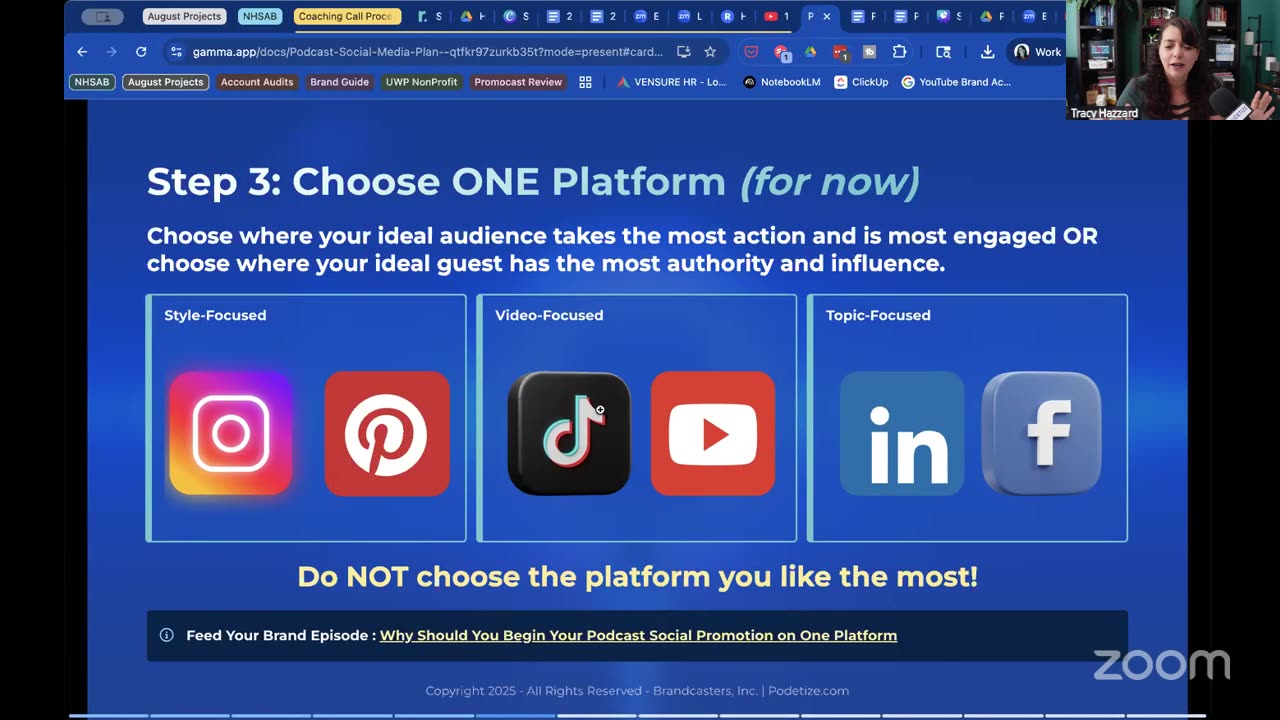Click the 'Step 3: Choose ONE Platform' heading
Screen dimensions: 1280x720
[533, 182]
